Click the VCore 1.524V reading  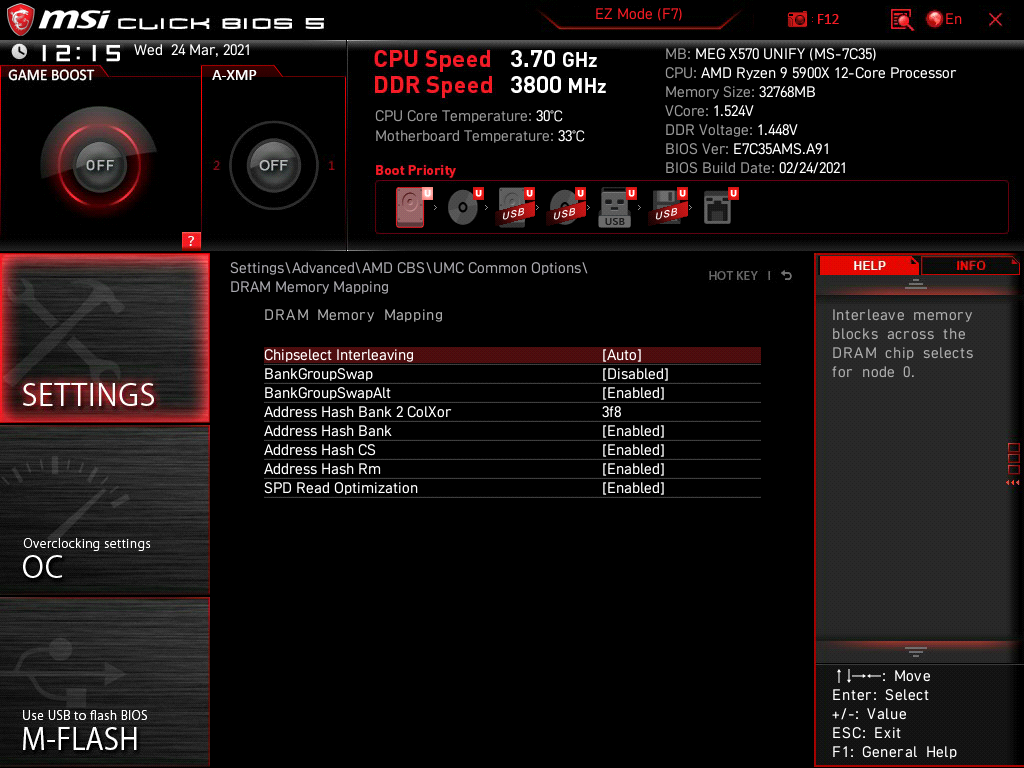709,111
